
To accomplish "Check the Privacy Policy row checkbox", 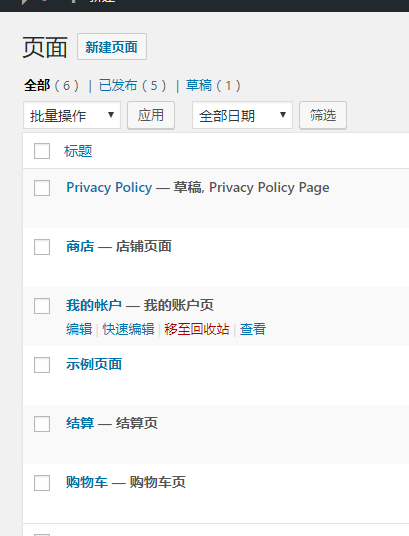I will tap(42, 188).
